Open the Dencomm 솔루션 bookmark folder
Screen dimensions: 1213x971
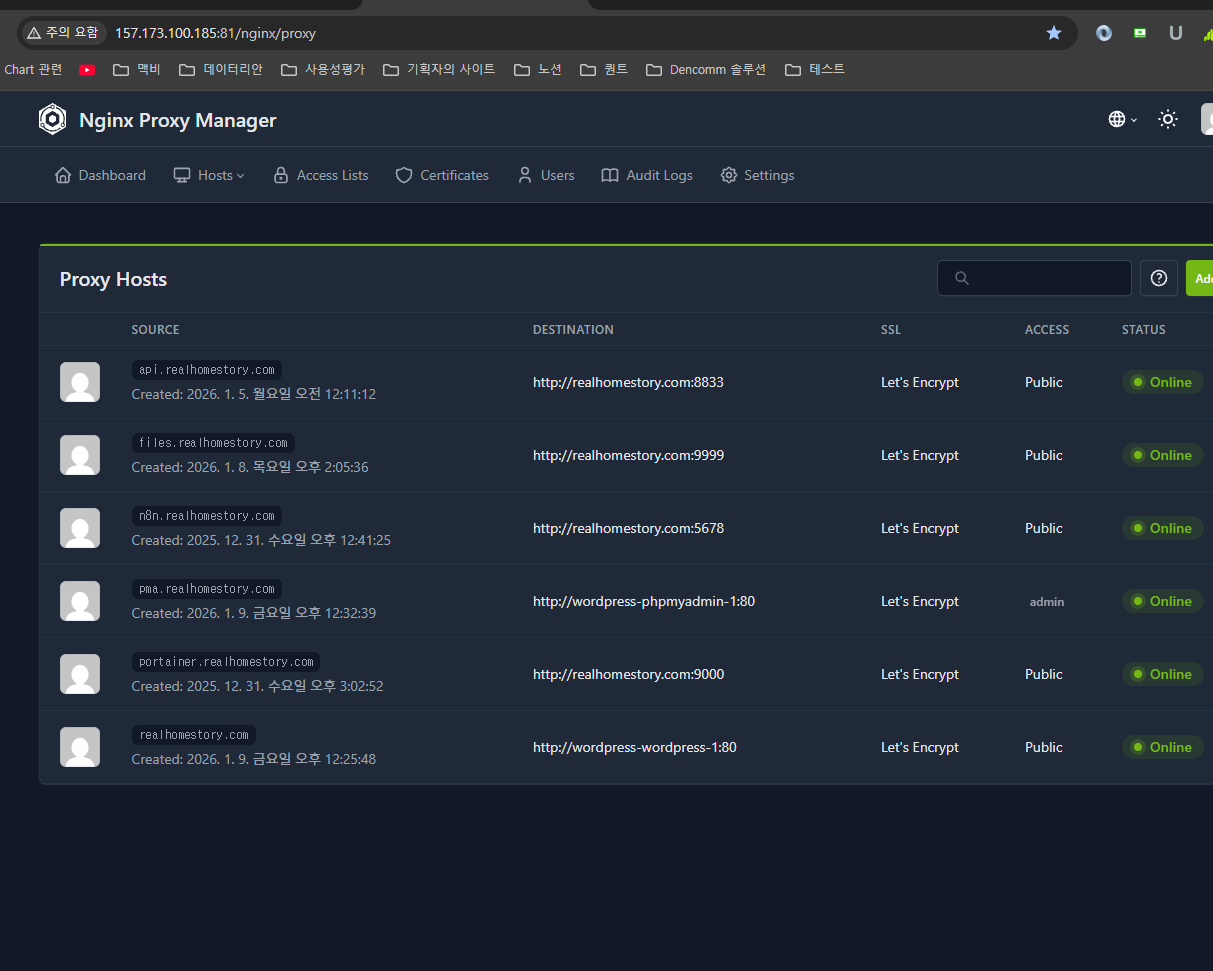click(x=706, y=70)
